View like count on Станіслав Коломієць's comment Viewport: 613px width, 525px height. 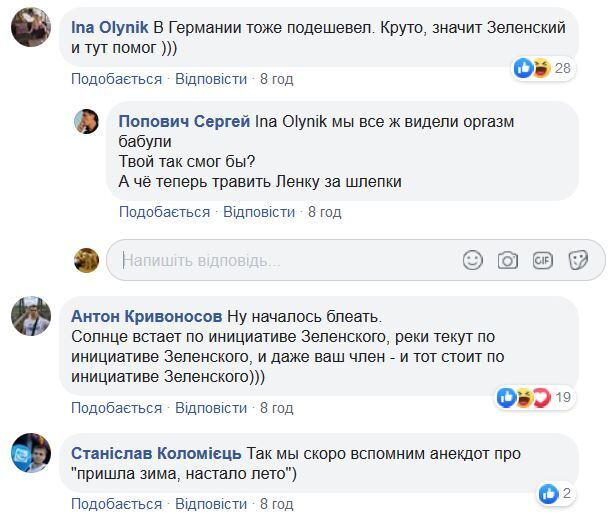[555, 493]
